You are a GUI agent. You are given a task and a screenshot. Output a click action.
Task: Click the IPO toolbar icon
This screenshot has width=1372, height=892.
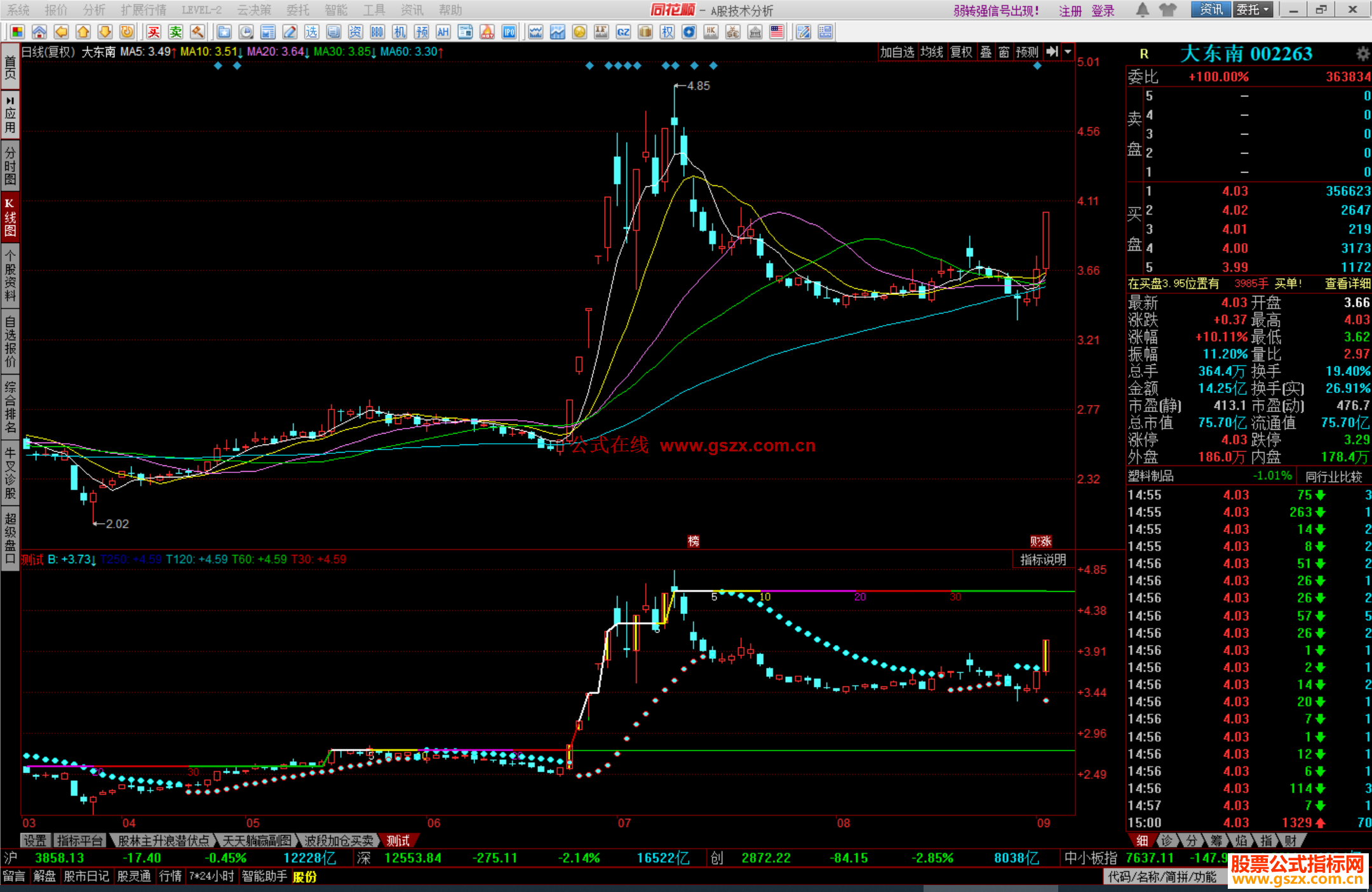509,32
